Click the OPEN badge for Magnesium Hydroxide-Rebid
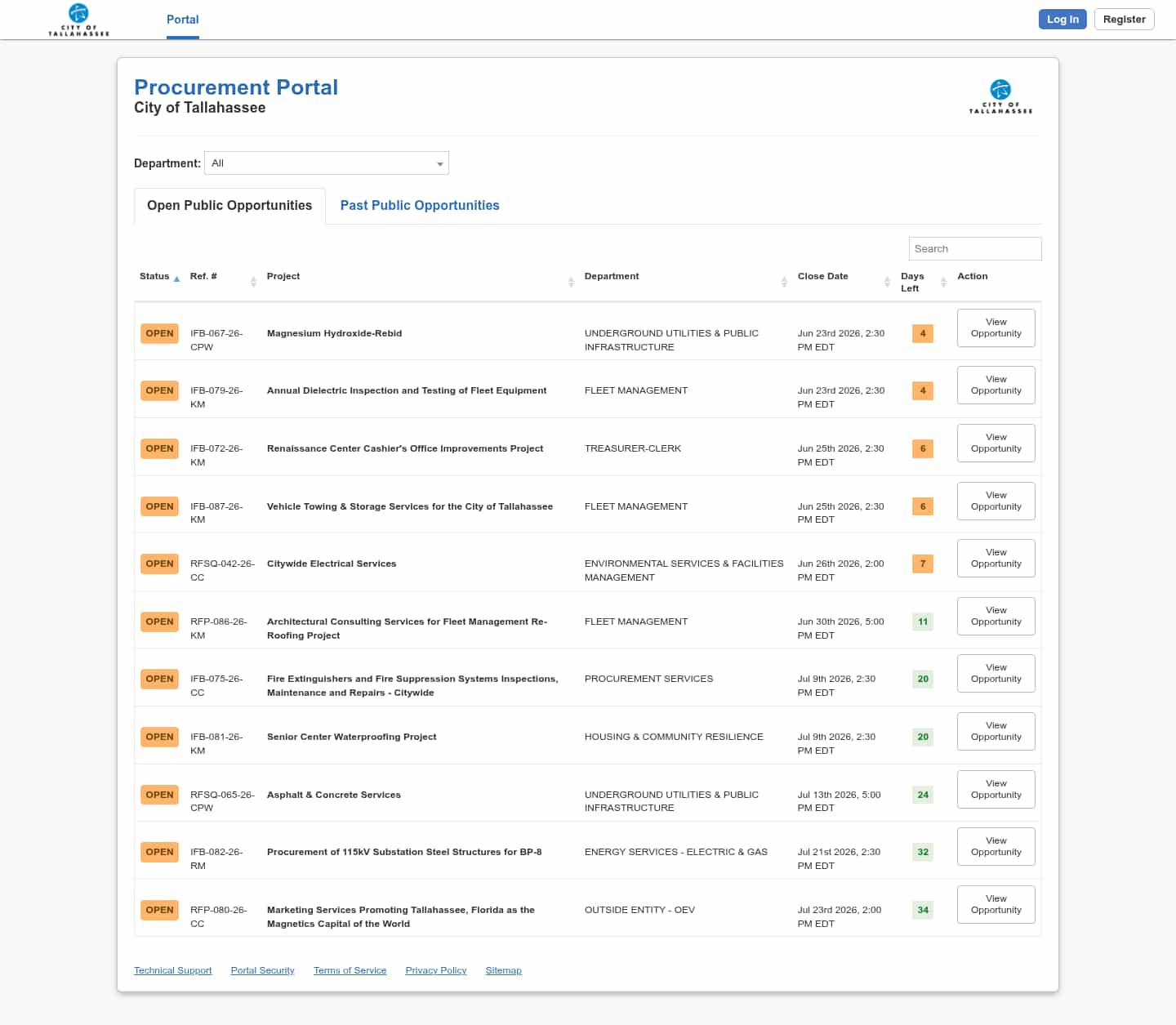 point(159,333)
